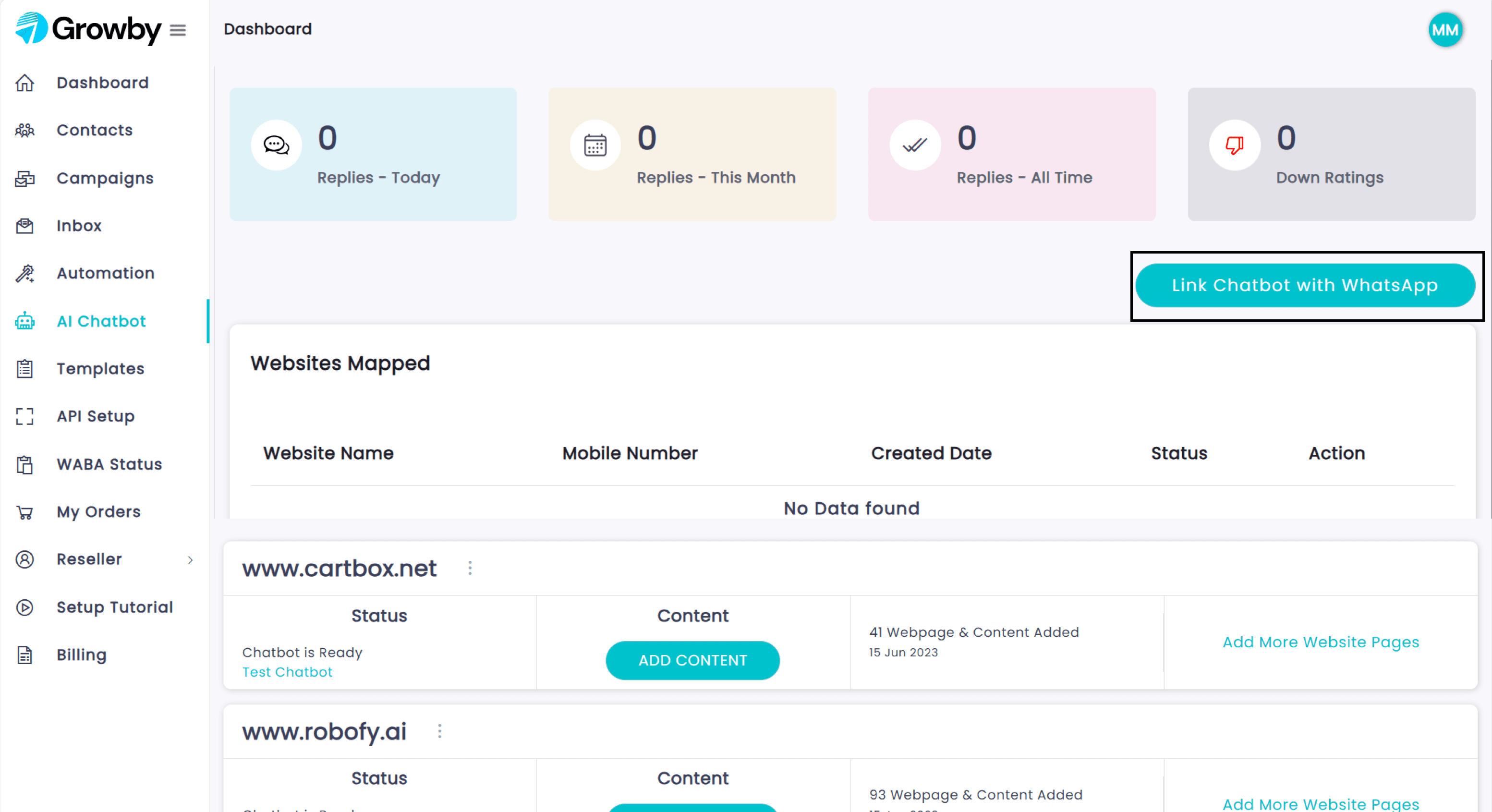Click the Created Date column header
1492x812 pixels.
tap(931, 453)
